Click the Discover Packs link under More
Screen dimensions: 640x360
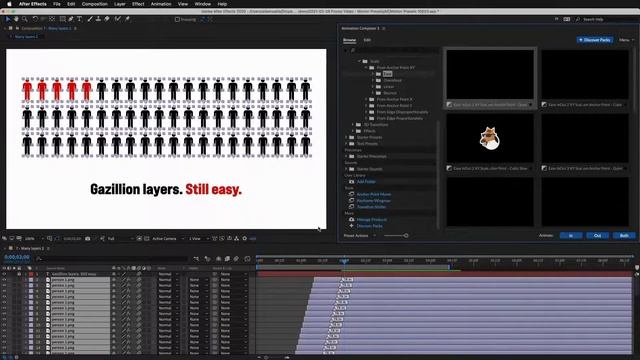[x=369, y=226]
